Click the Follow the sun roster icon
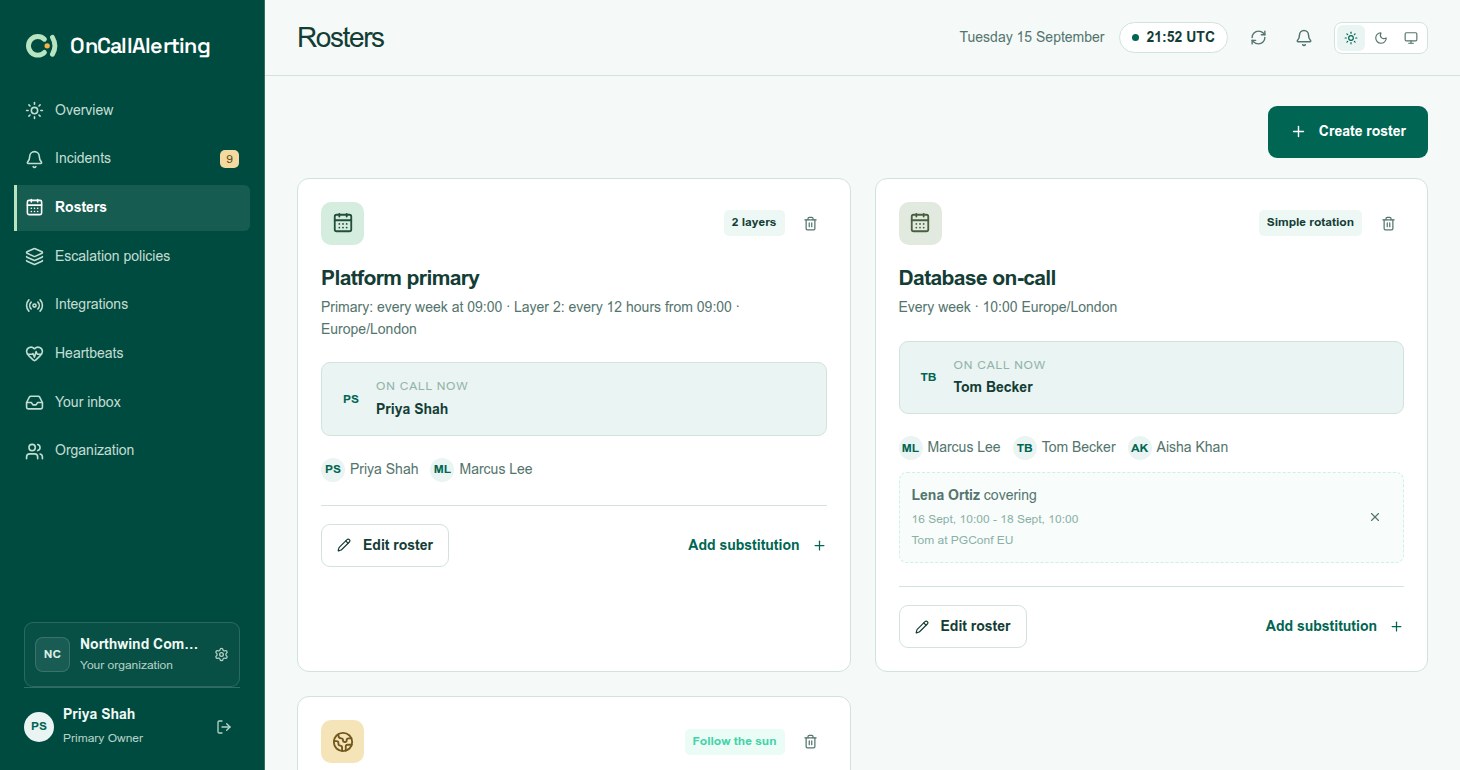Viewport: 1460px width, 770px height. (342, 741)
